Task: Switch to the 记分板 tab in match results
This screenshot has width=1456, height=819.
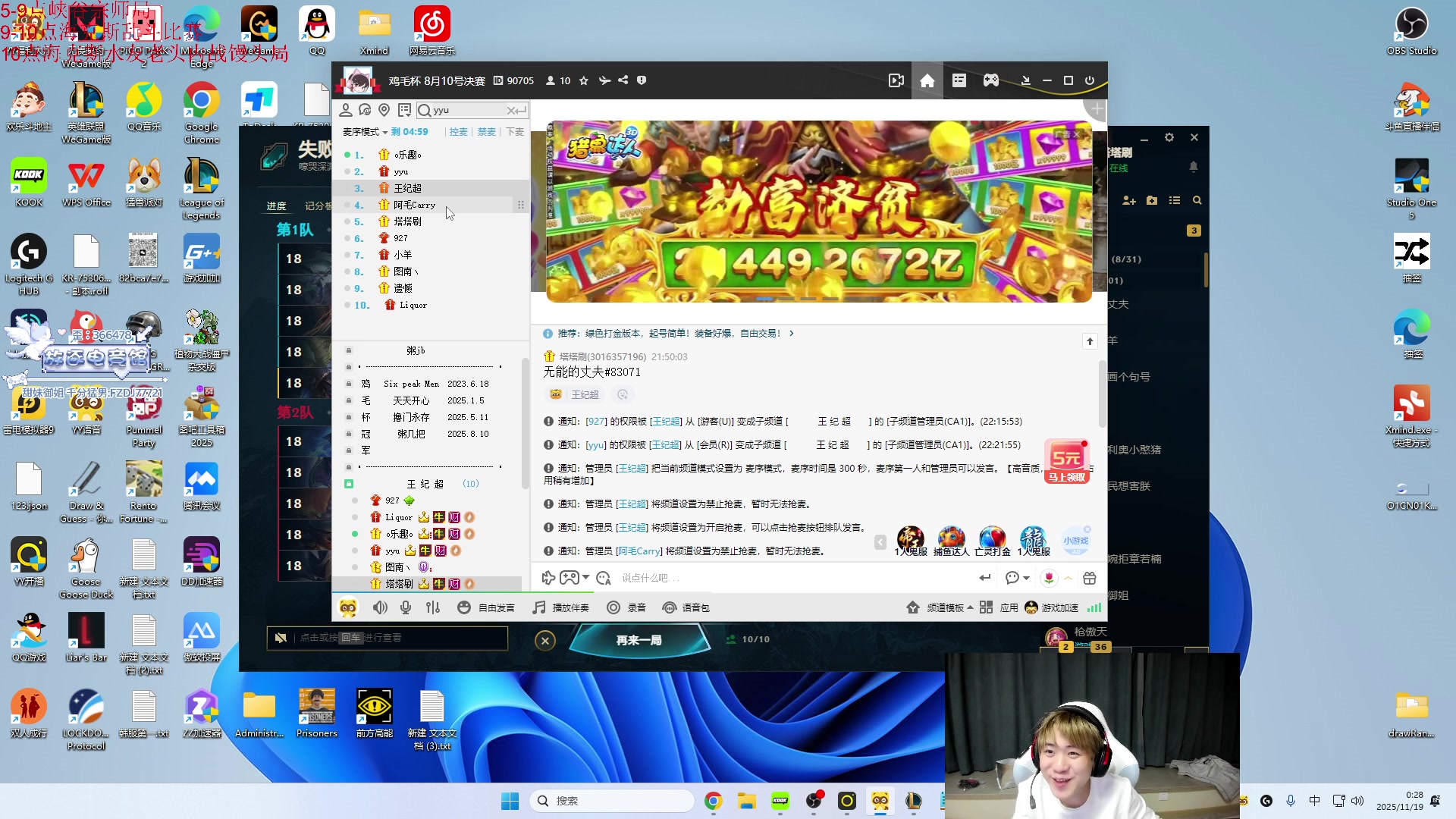Action: pos(317,206)
